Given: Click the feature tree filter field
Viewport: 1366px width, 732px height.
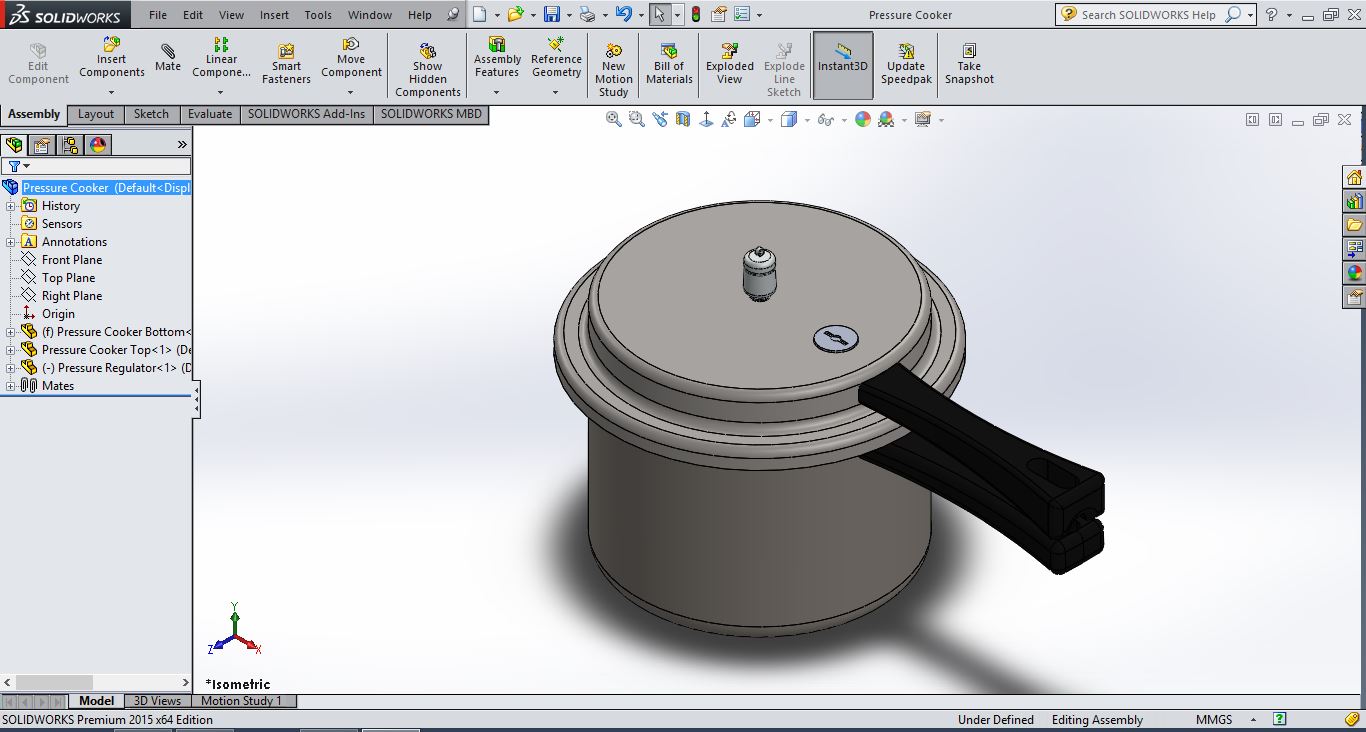Looking at the screenshot, I should (97, 166).
